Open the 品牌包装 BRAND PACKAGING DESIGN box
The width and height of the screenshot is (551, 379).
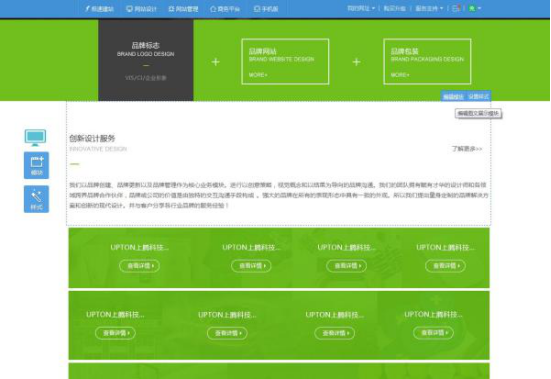[x=427, y=61]
